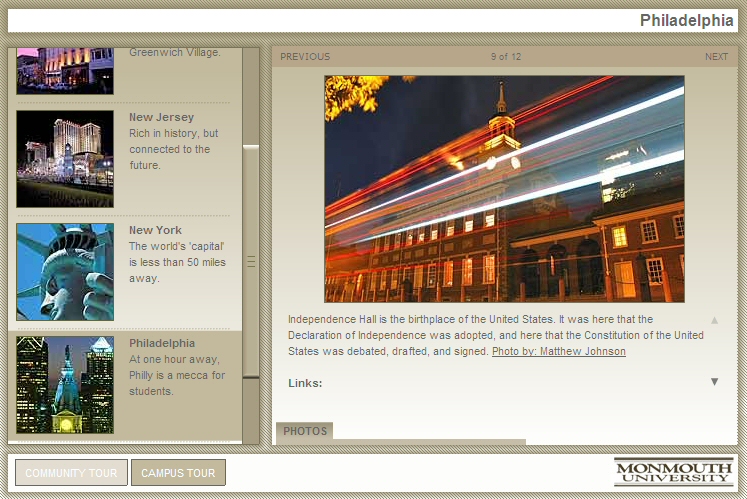The width and height of the screenshot is (747, 499).
Task: Click 'At one hour away' description text
Action: pos(177,375)
